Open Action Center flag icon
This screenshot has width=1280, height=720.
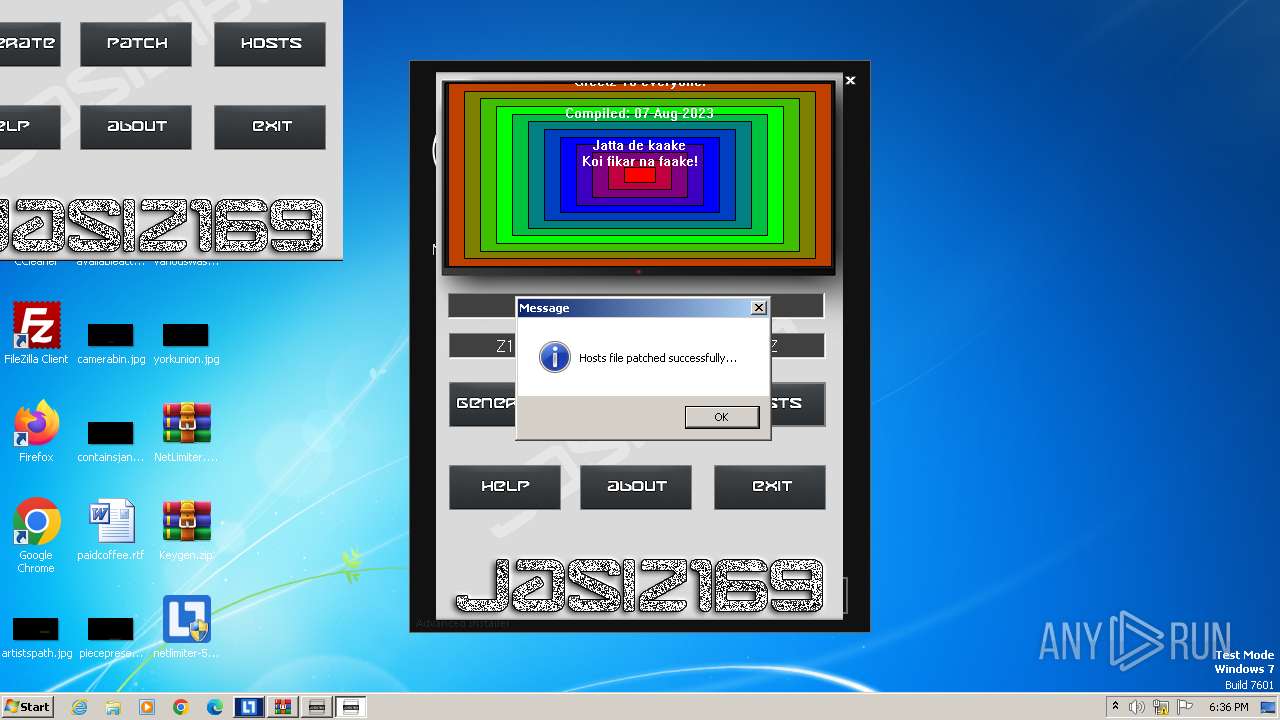pyautogui.click(x=1186, y=707)
